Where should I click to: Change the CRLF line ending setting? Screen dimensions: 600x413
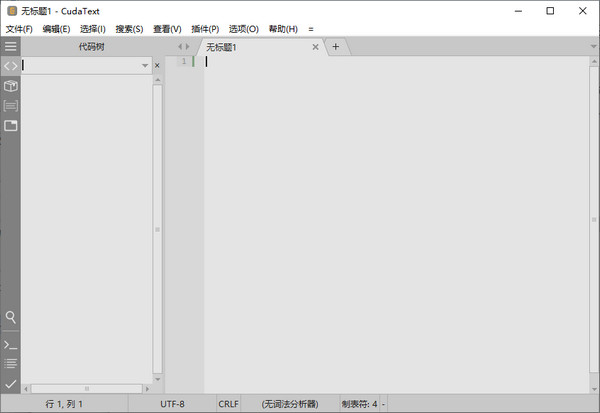[x=229, y=405]
